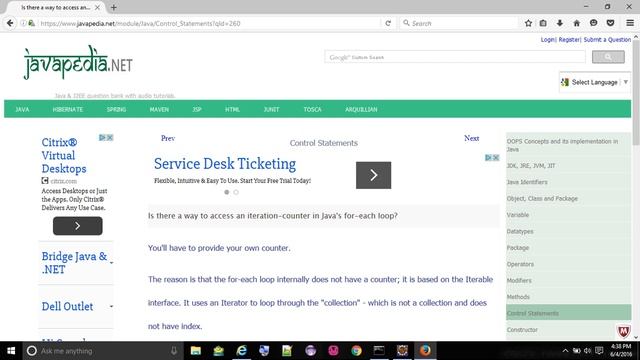Focus the Firefox Search box
This screenshot has height=360, width=640.
coord(459,23)
